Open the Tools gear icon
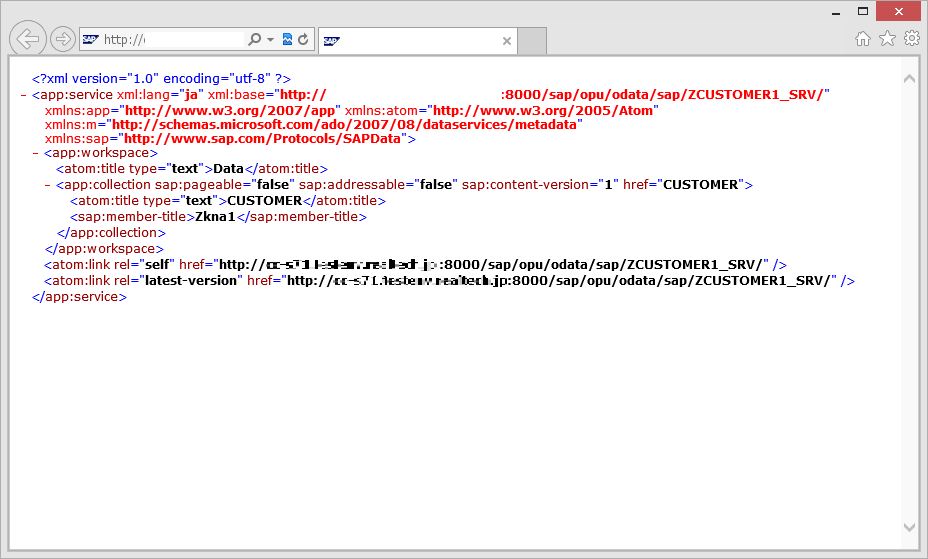This screenshot has height=559, width=928. [912, 38]
